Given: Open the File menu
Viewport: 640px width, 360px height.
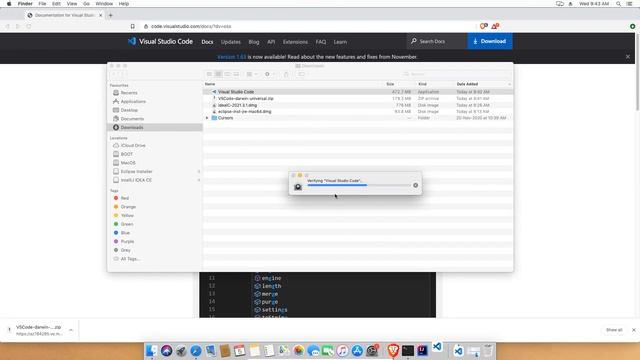Looking at the screenshot, I should pos(42,4).
